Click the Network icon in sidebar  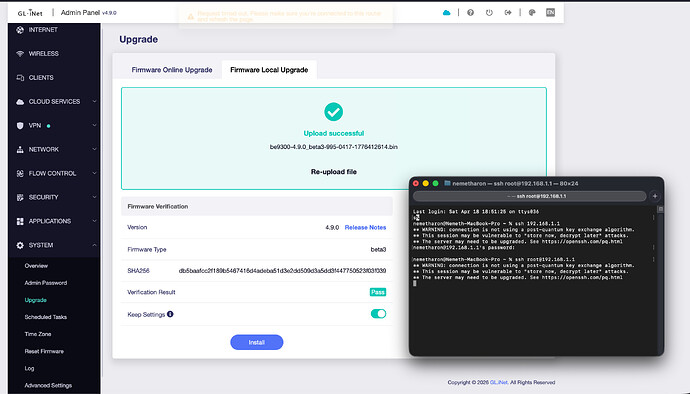20,150
